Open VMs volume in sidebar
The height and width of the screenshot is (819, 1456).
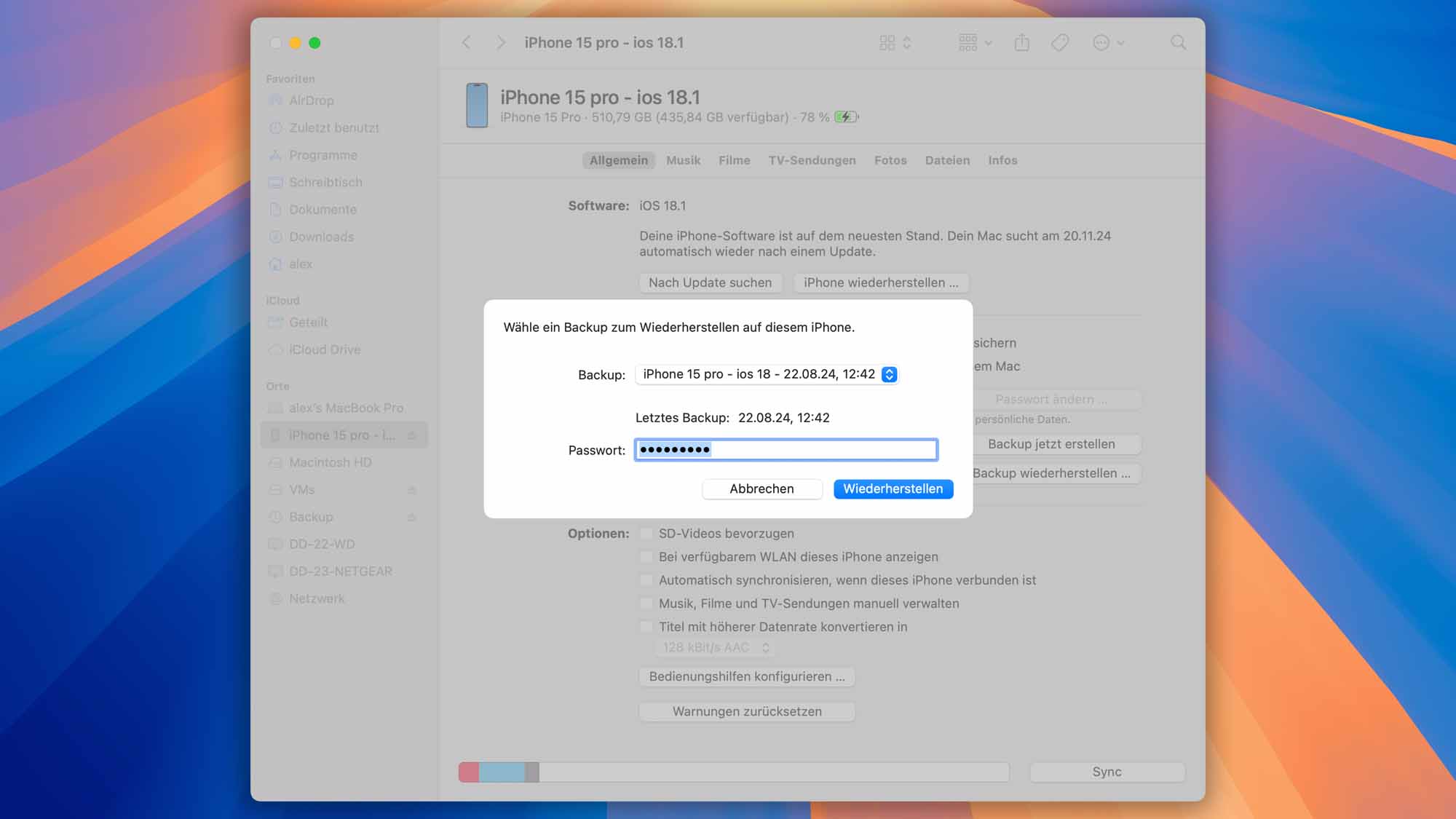click(x=301, y=490)
